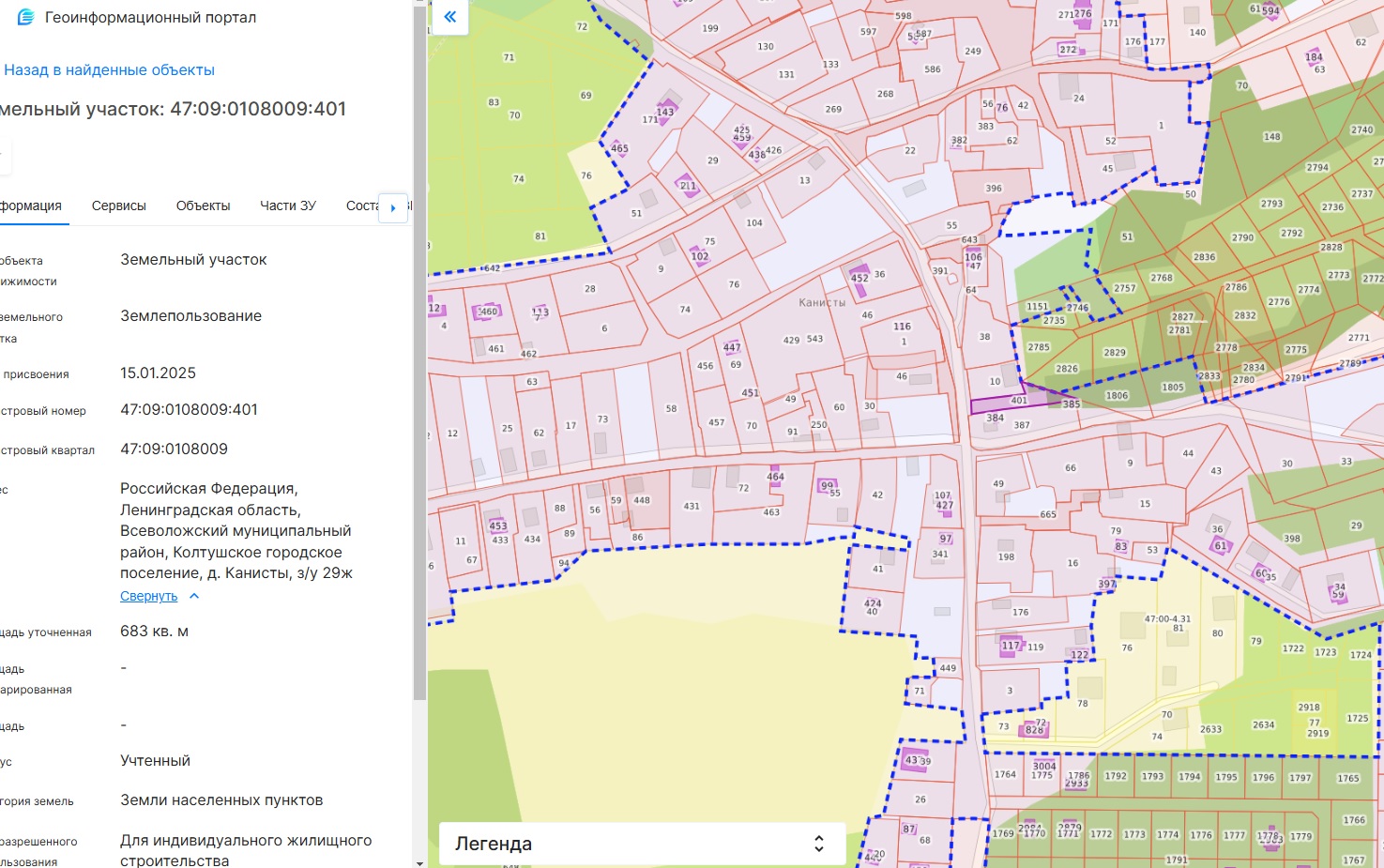Screen dimensions: 1384x868
Task: Click the Геоинформационный портал logo icon
Action: coord(25,17)
